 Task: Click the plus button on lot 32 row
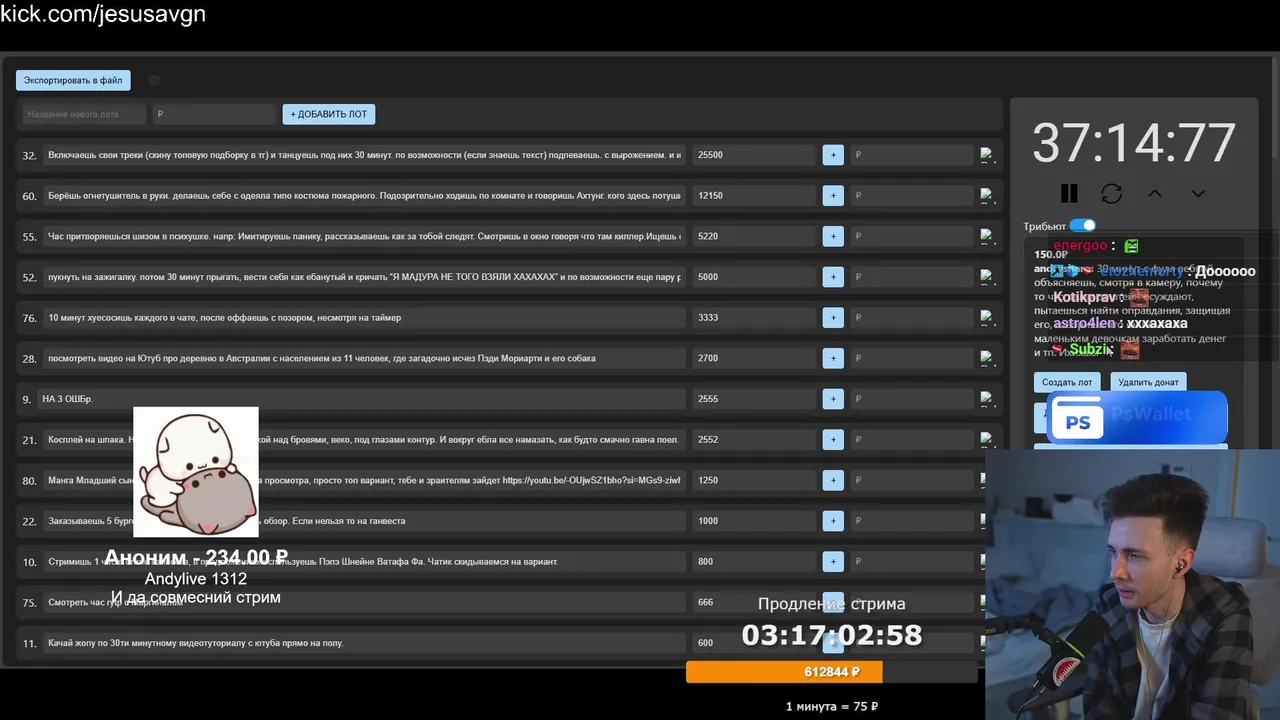833,155
